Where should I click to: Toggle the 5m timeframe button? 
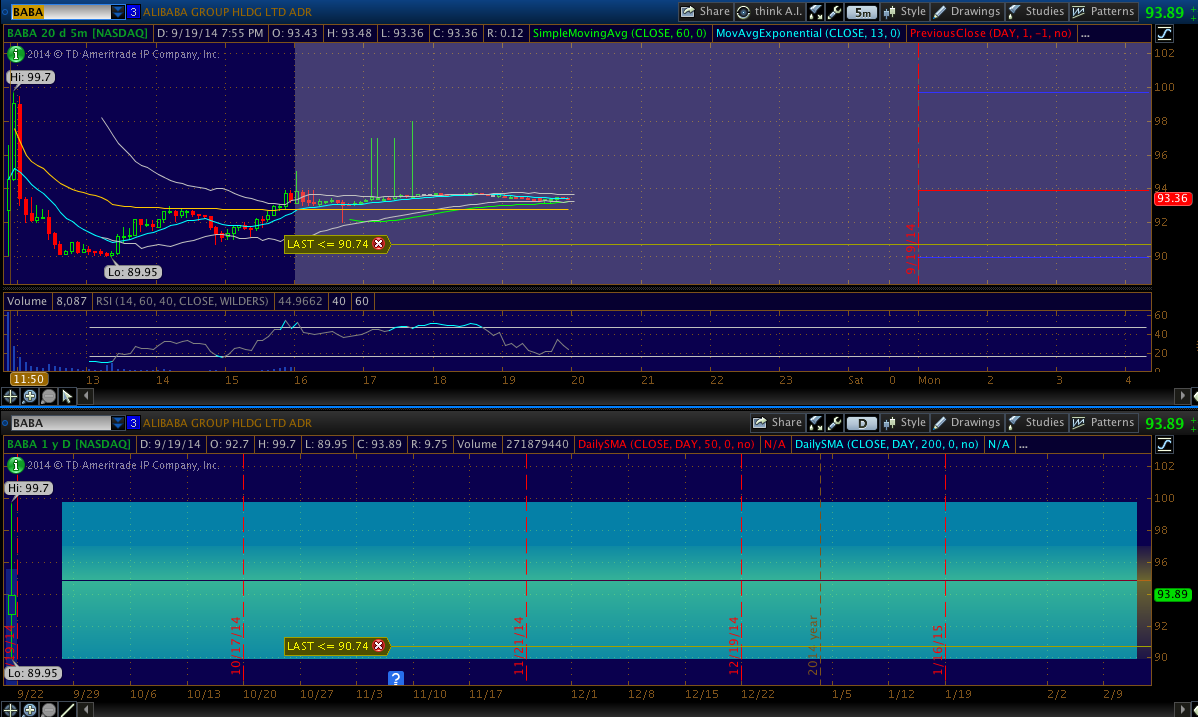pos(861,12)
